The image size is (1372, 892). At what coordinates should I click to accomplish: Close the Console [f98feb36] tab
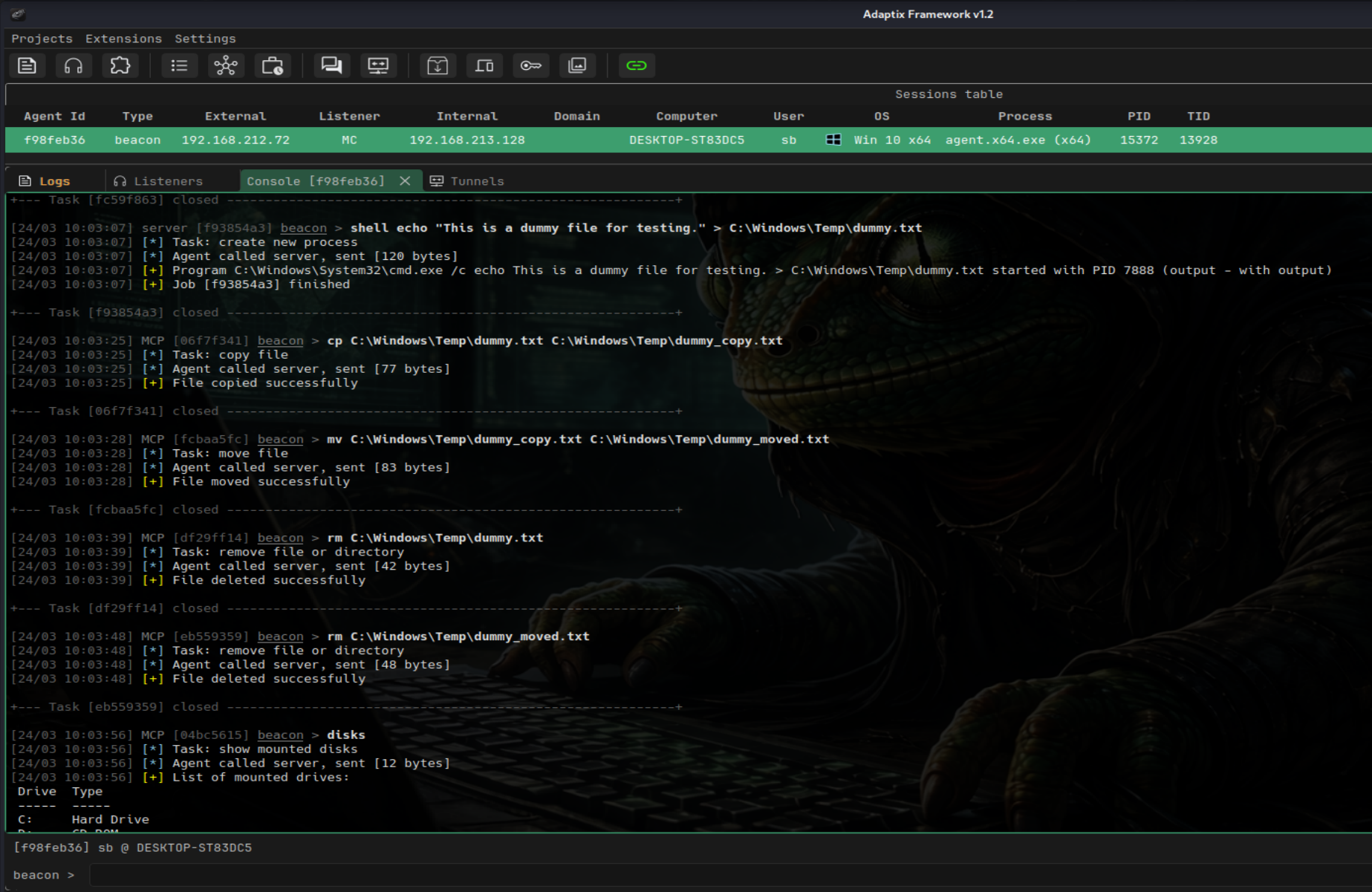click(x=405, y=181)
